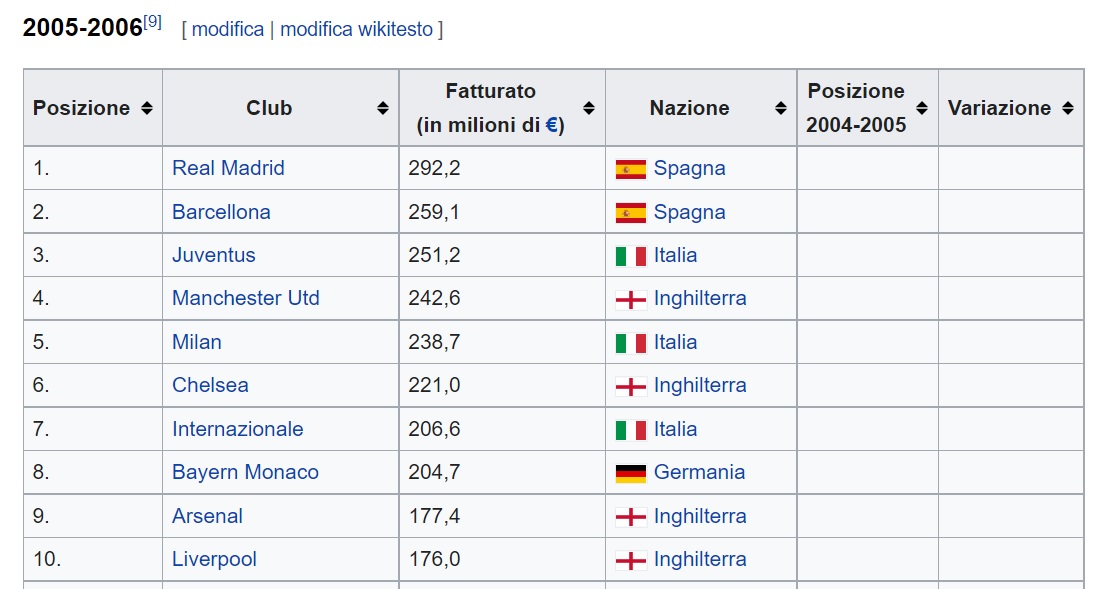The height and width of the screenshot is (589, 1097).
Task: Open the modifica edit link
Action: coord(228,29)
